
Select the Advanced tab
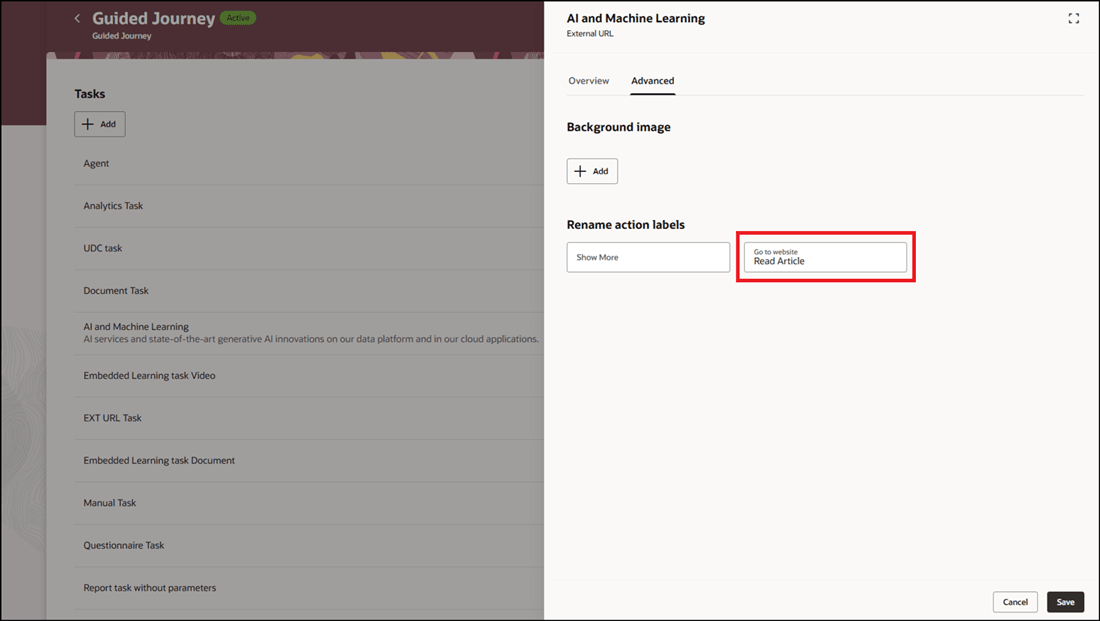(x=652, y=80)
